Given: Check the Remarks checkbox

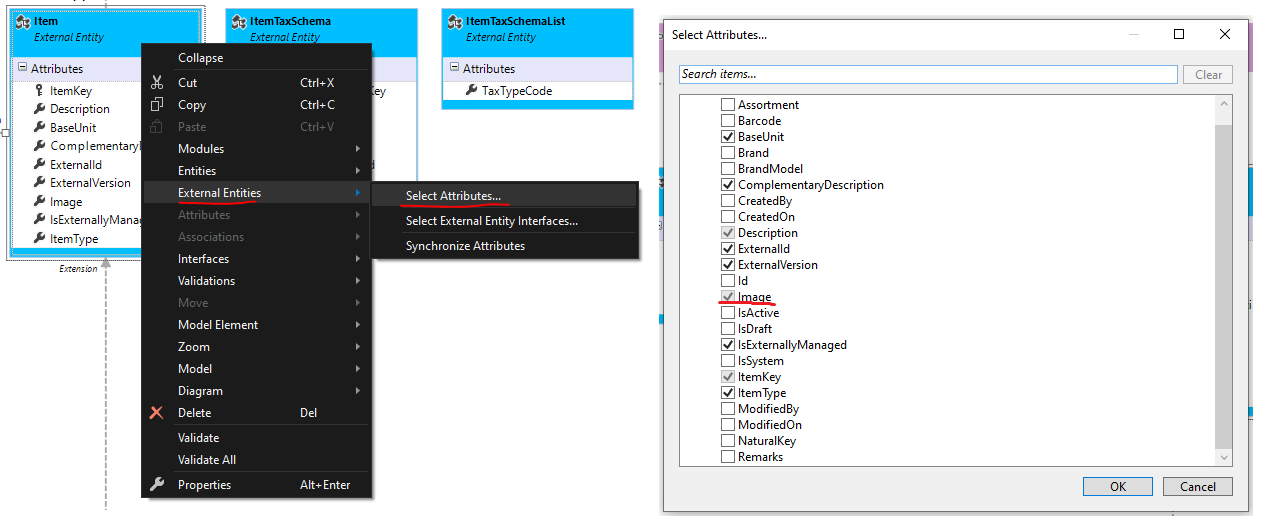Looking at the screenshot, I should click(x=728, y=457).
